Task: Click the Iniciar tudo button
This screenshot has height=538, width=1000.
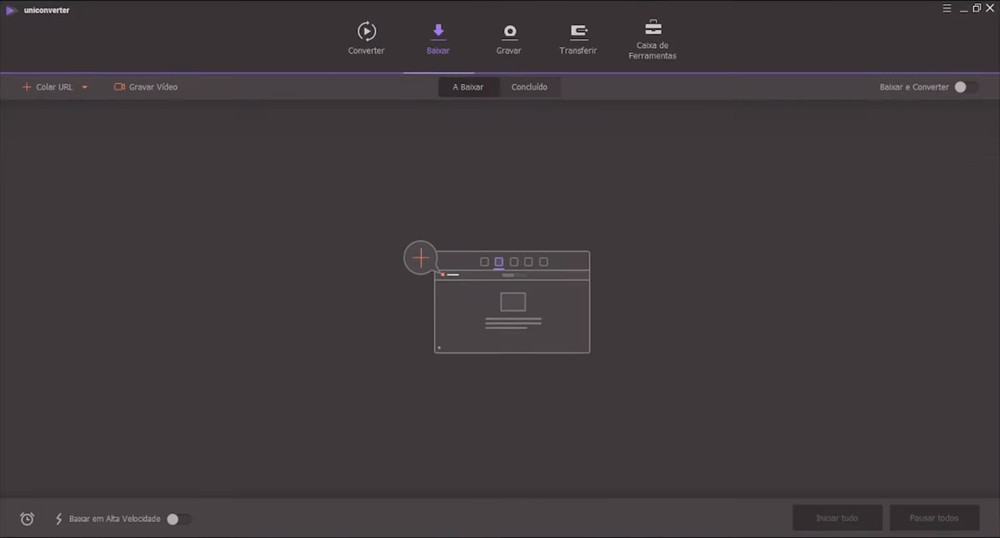Action: (837, 518)
